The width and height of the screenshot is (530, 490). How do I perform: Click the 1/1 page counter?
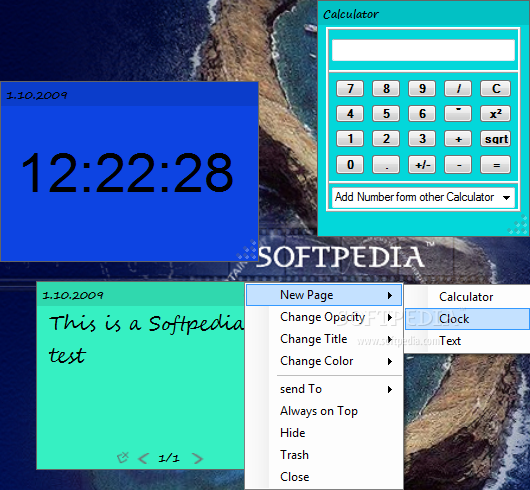(x=169, y=458)
